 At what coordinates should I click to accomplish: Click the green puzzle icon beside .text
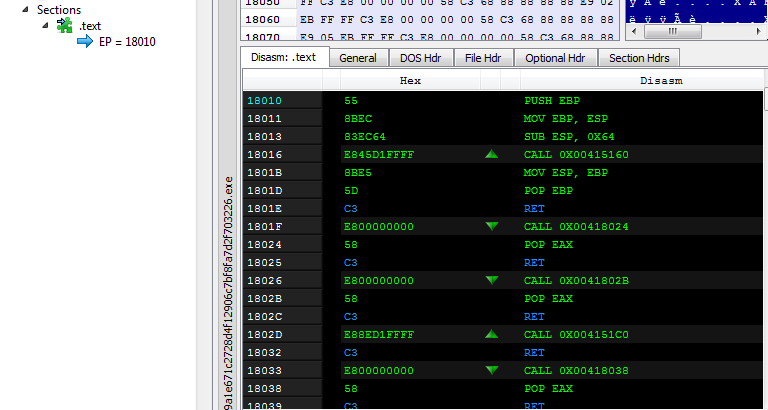point(65,25)
